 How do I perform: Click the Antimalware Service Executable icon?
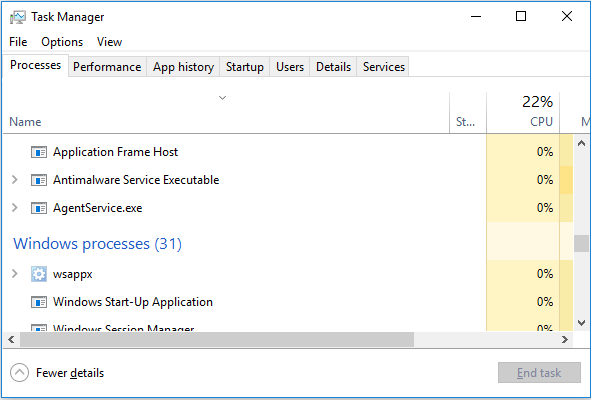(x=39, y=180)
